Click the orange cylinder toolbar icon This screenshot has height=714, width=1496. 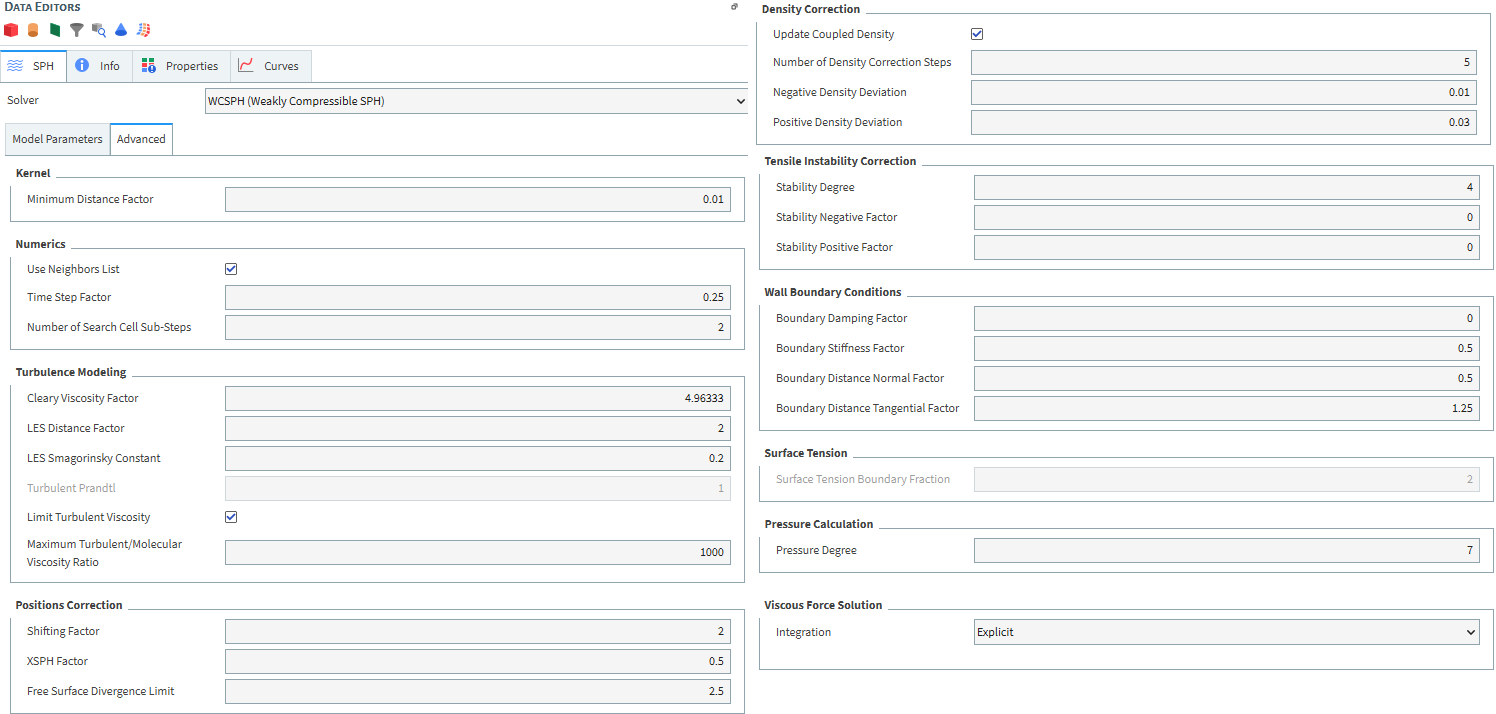[33, 30]
